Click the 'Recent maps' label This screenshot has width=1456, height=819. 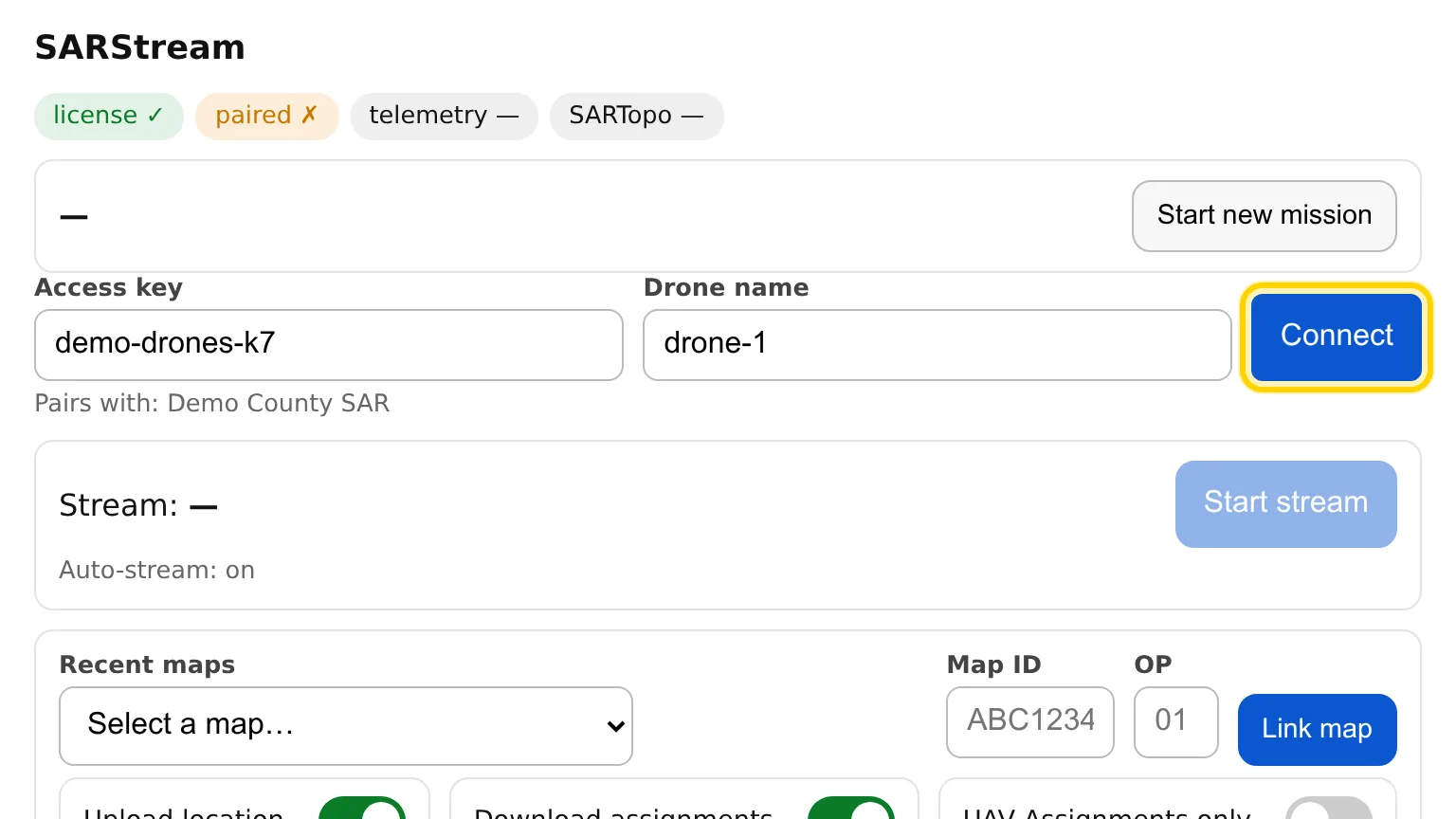pos(147,664)
